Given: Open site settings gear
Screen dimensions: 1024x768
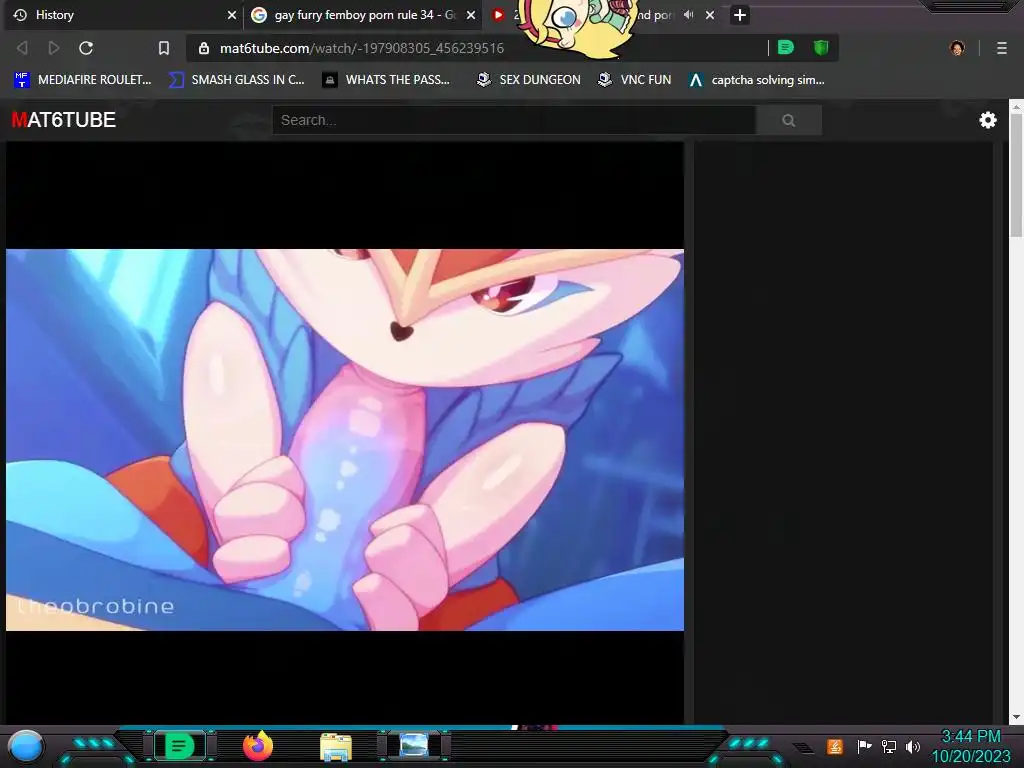Looking at the screenshot, I should coord(987,120).
